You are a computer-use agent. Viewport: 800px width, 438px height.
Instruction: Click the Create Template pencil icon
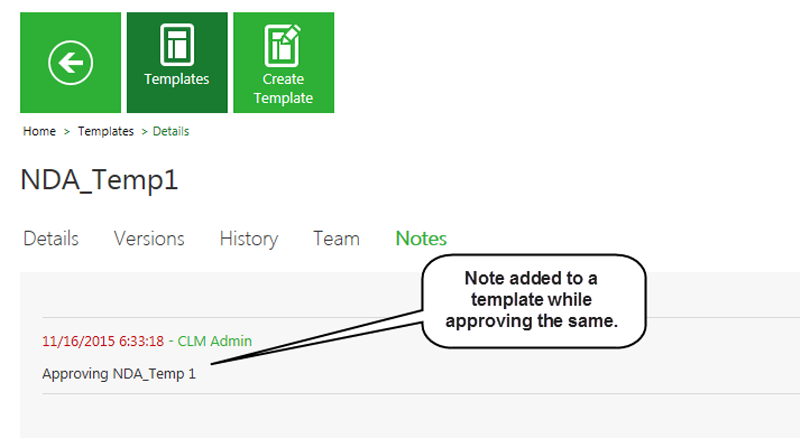click(x=283, y=45)
